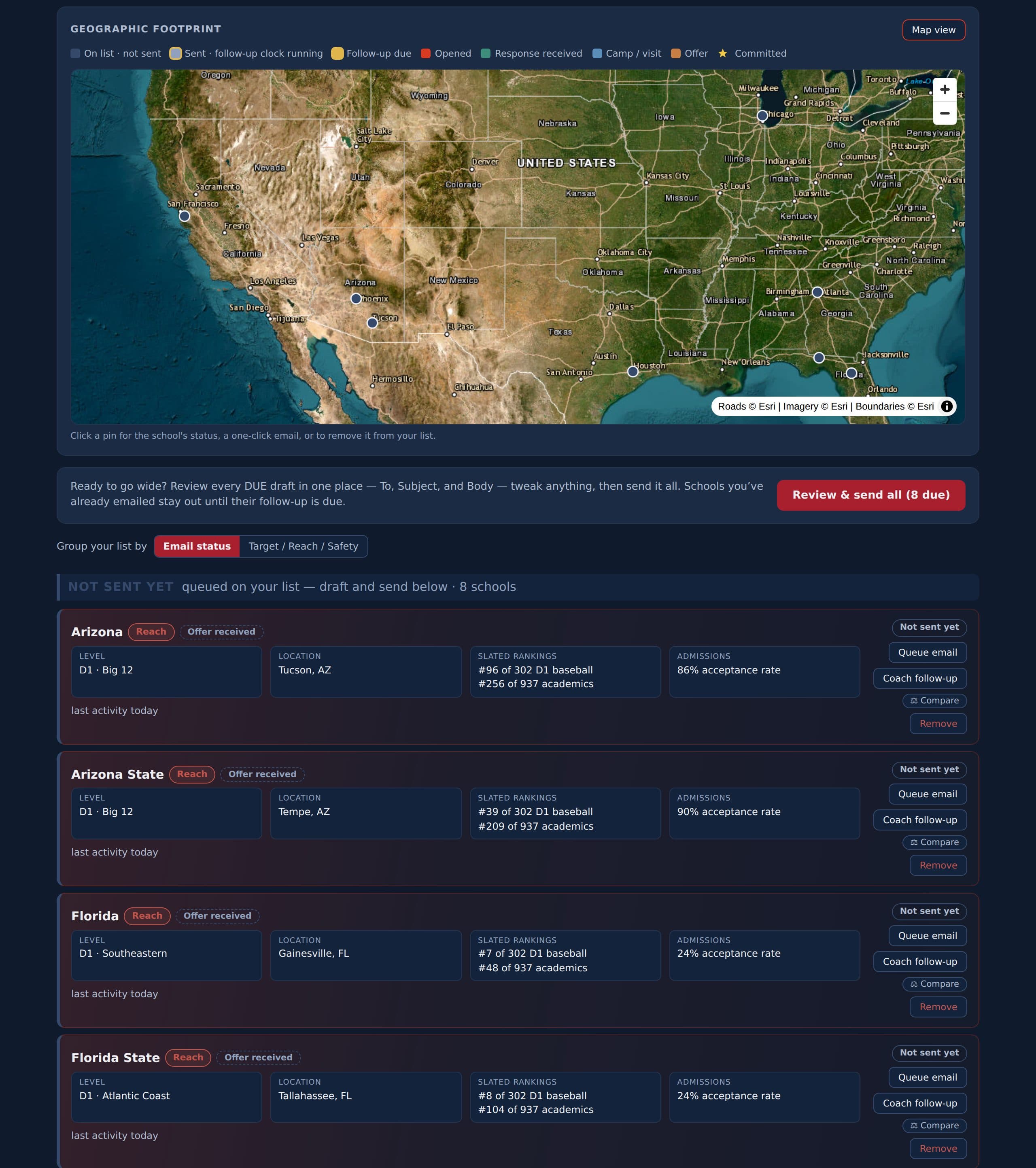Click the Arizona Reach tag

[151, 631]
